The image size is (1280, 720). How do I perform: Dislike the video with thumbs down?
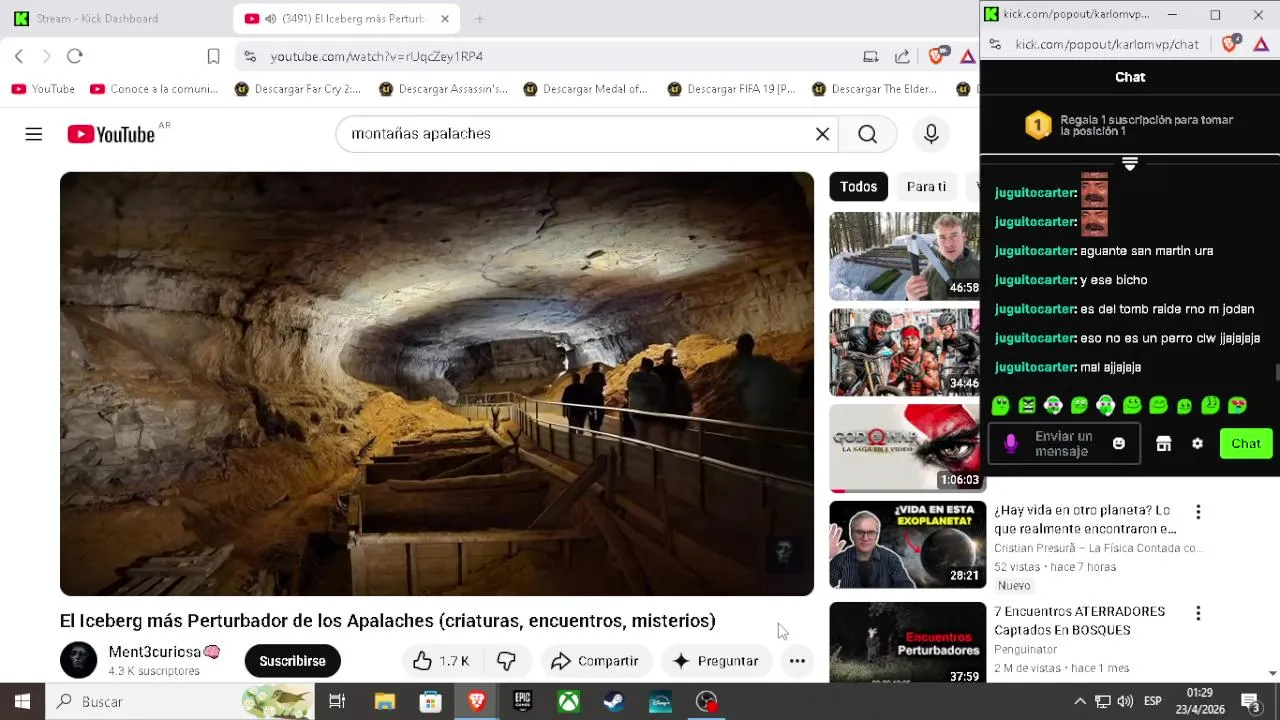(507, 661)
